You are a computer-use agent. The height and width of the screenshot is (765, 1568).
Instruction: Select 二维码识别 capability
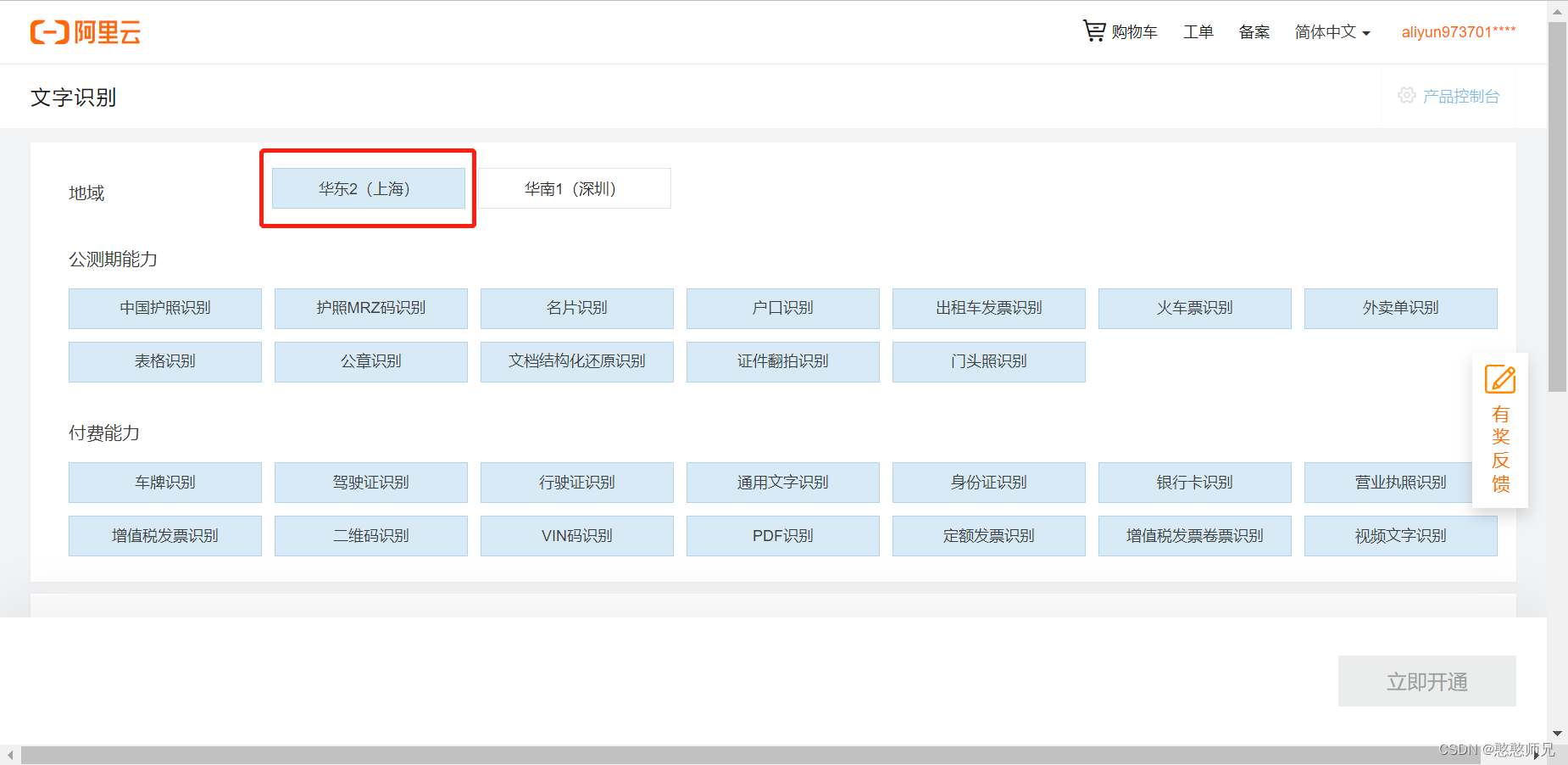click(x=370, y=535)
